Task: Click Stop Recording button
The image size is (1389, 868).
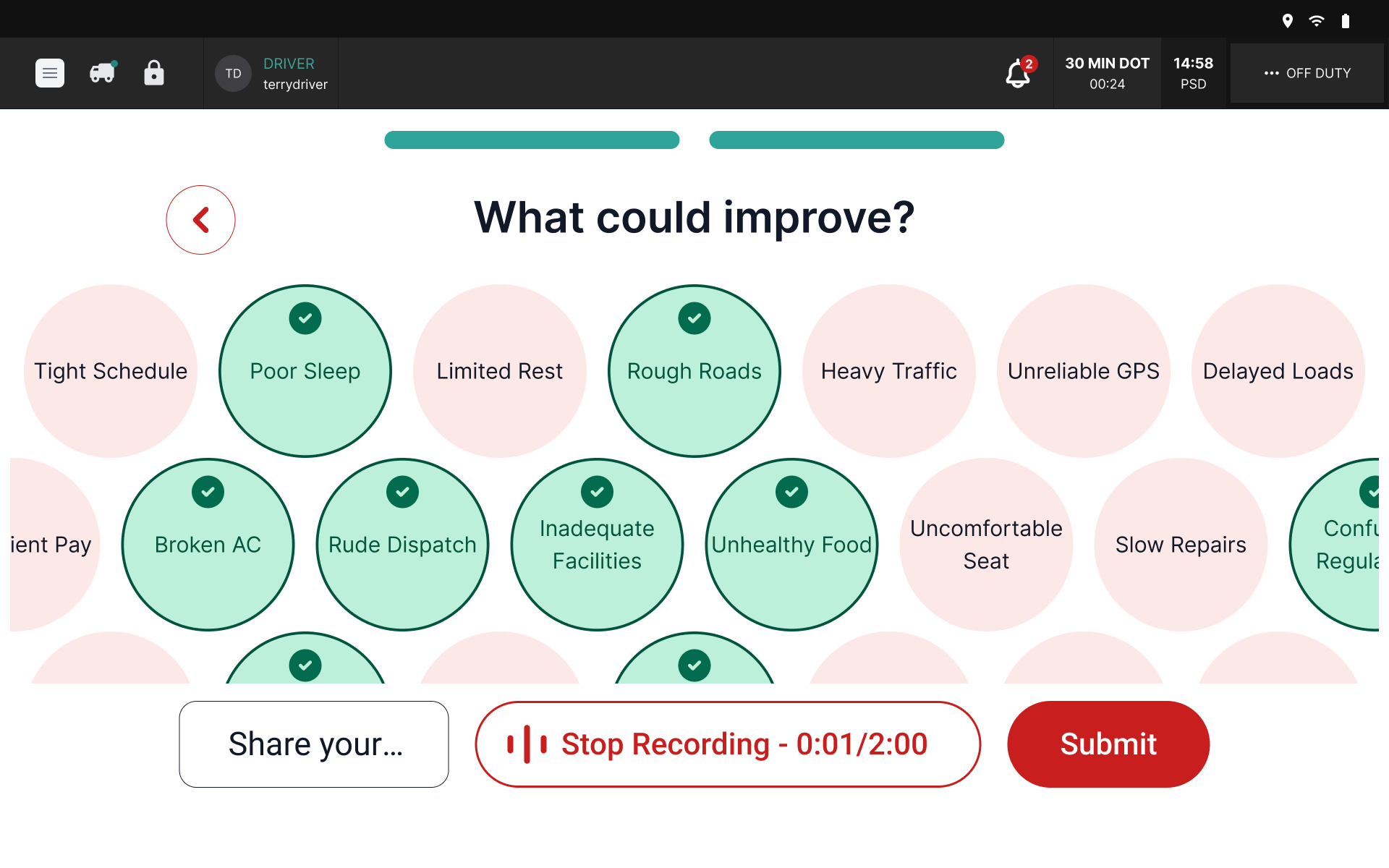Action: click(x=727, y=744)
